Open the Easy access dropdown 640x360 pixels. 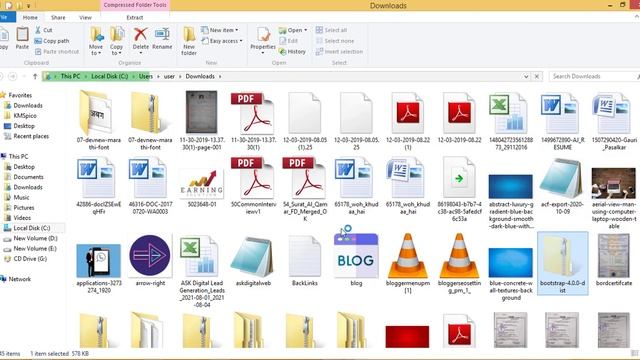click(222, 41)
